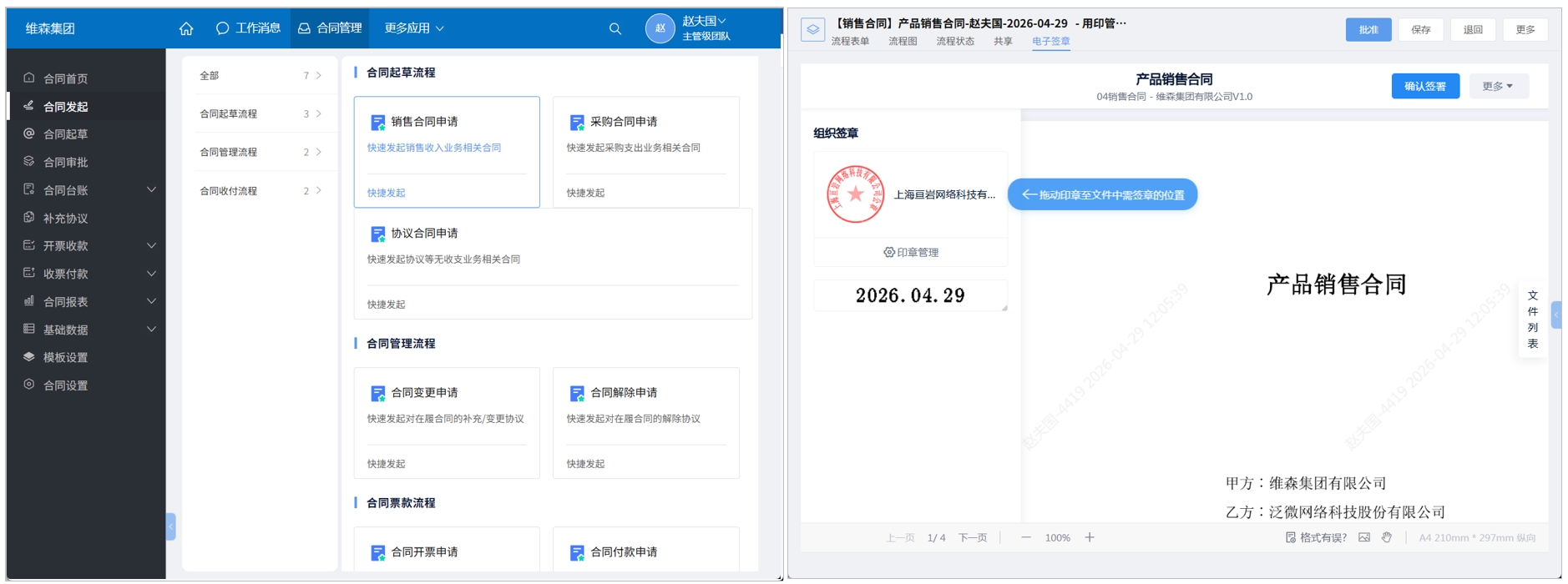Open the 更多 dropdown beside 确认签署
1568x584 pixels.
click(1497, 86)
